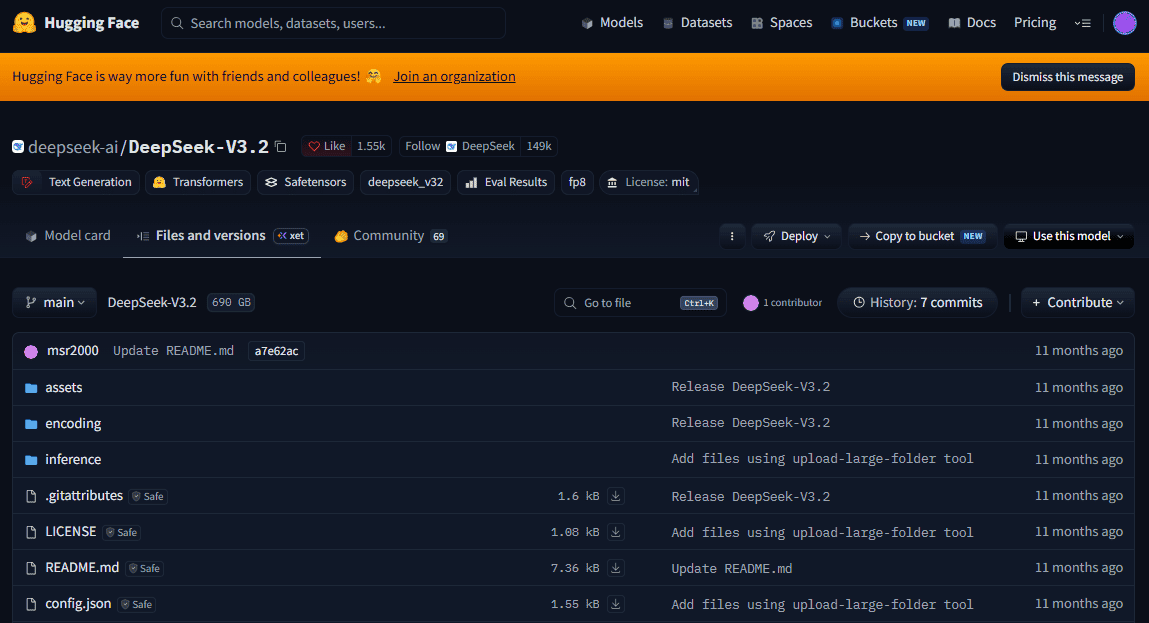
Task: Download the README.md file
Action: click(x=616, y=568)
